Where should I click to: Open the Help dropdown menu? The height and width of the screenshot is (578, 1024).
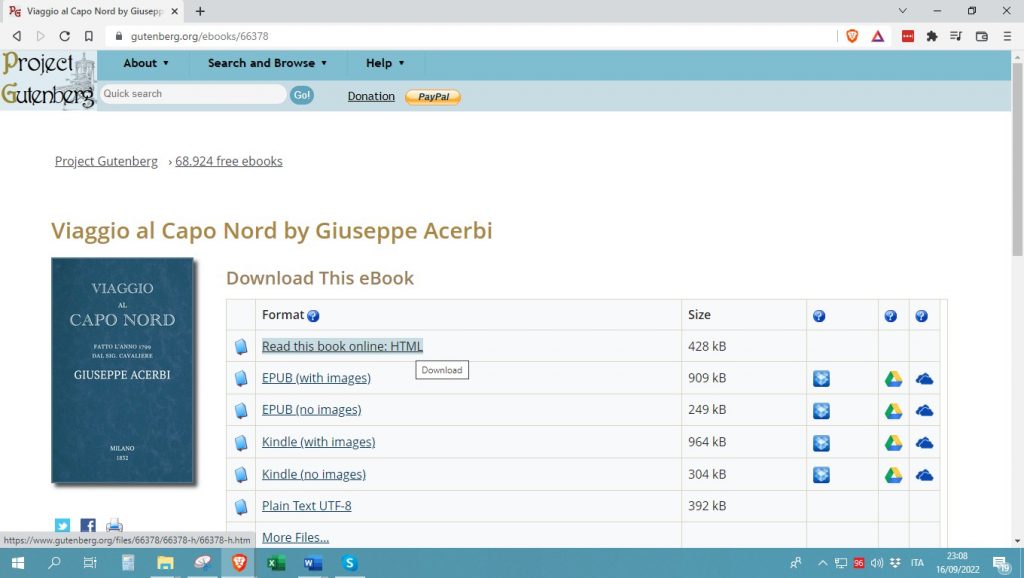coord(385,63)
